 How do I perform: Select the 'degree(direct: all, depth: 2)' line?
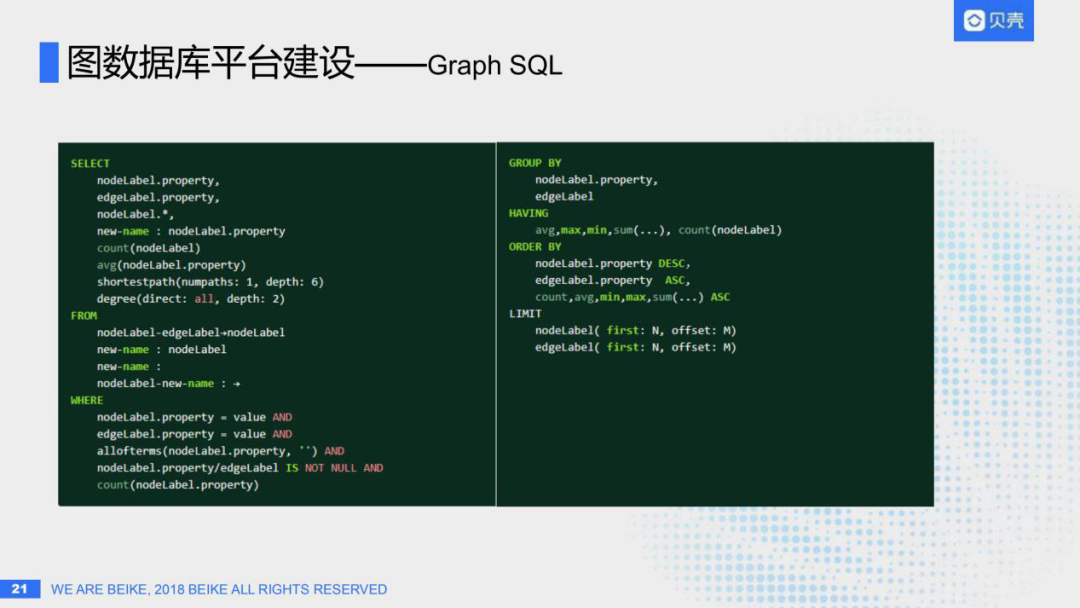click(x=191, y=299)
